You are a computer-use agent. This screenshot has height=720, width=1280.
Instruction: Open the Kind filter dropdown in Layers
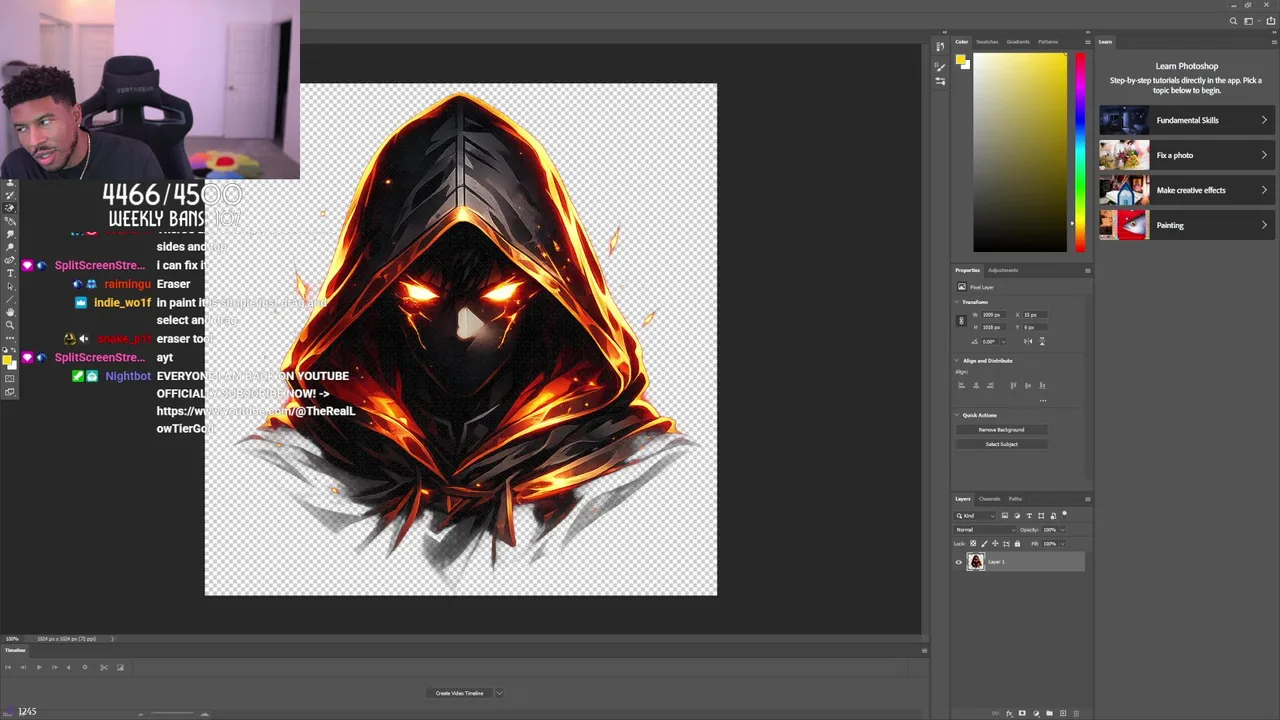click(975, 516)
